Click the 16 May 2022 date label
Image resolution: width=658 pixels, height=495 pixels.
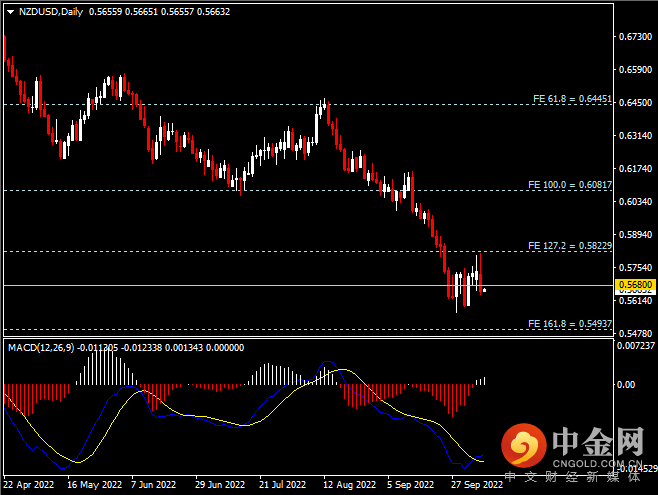(x=94, y=485)
